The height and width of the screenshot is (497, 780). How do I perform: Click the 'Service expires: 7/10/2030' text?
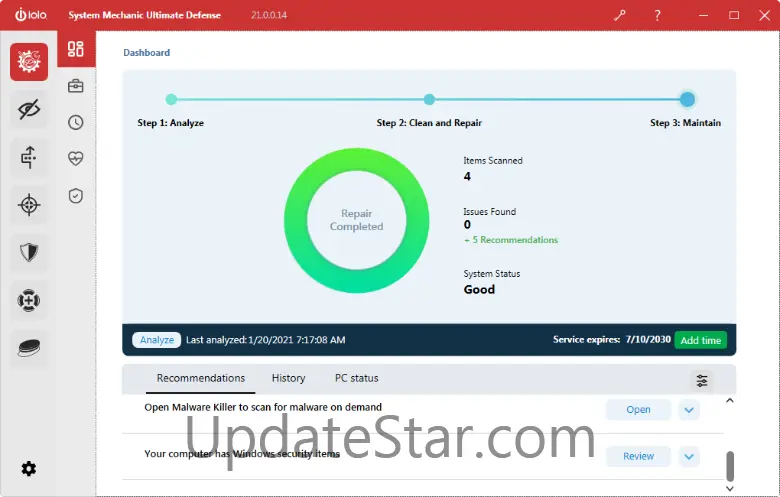pyautogui.click(x=612, y=339)
